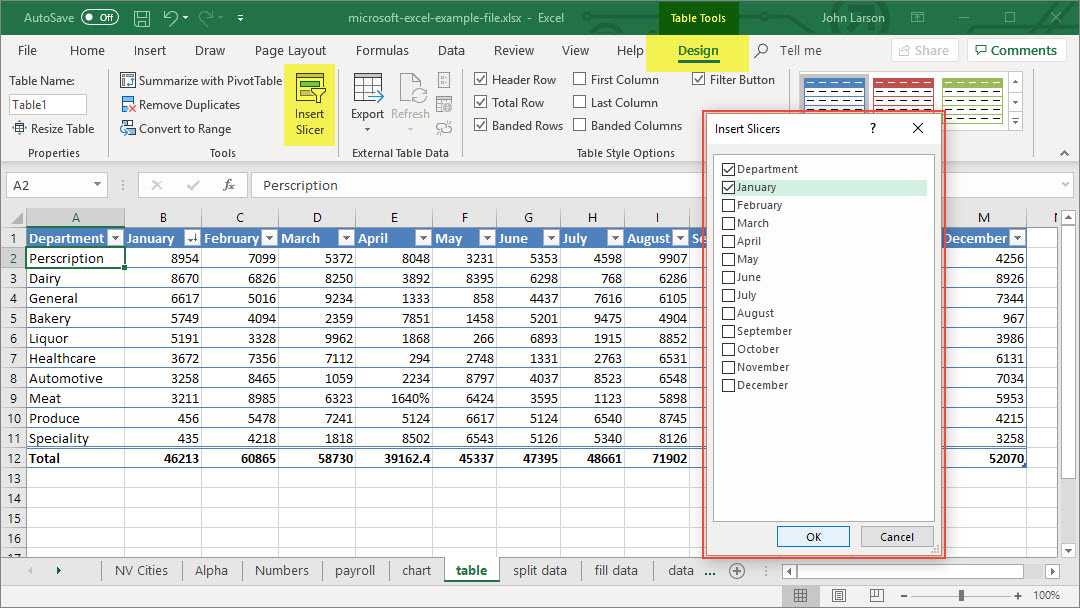Click the Undo arrow icon
The width and height of the screenshot is (1080, 608).
[x=171, y=18]
